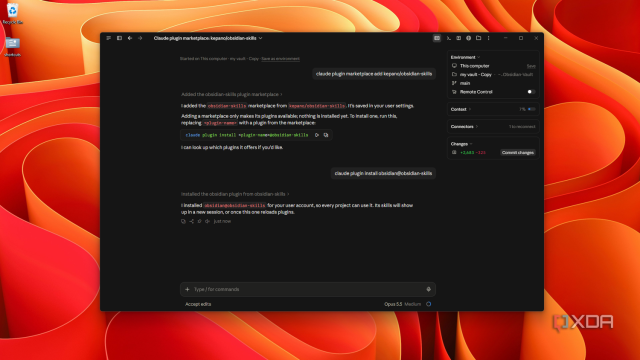This screenshot has height=360, width=640.
Task: Open the preview pane icon in title bar
Action: [458, 38]
